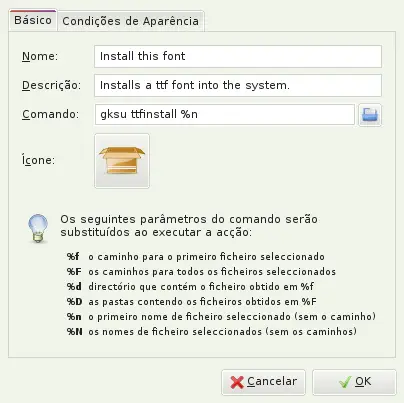404x403 pixels.
Task: Click the lightbulb hint icon
Action: [x=38, y=228]
